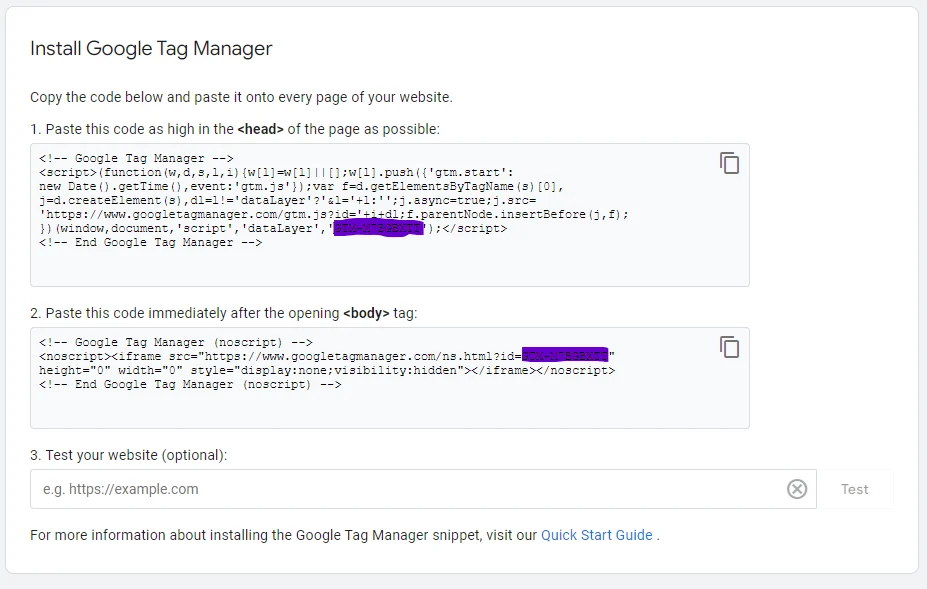Screen dimensions: 927x589
Task: Click inside the noscript code box
Action: click(x=390, y=408)
